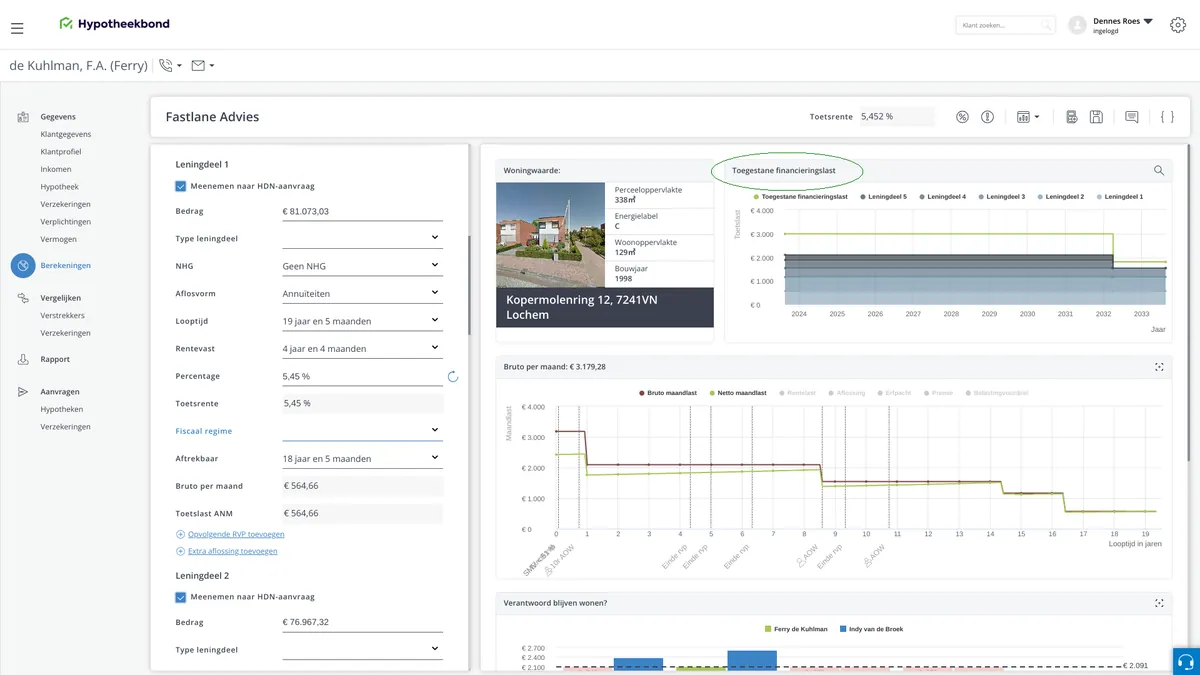The height and width of the screenshot is (675, 1200).
Task: Toggle Rentelast series in chart legend
Action: tap(797, 393)
